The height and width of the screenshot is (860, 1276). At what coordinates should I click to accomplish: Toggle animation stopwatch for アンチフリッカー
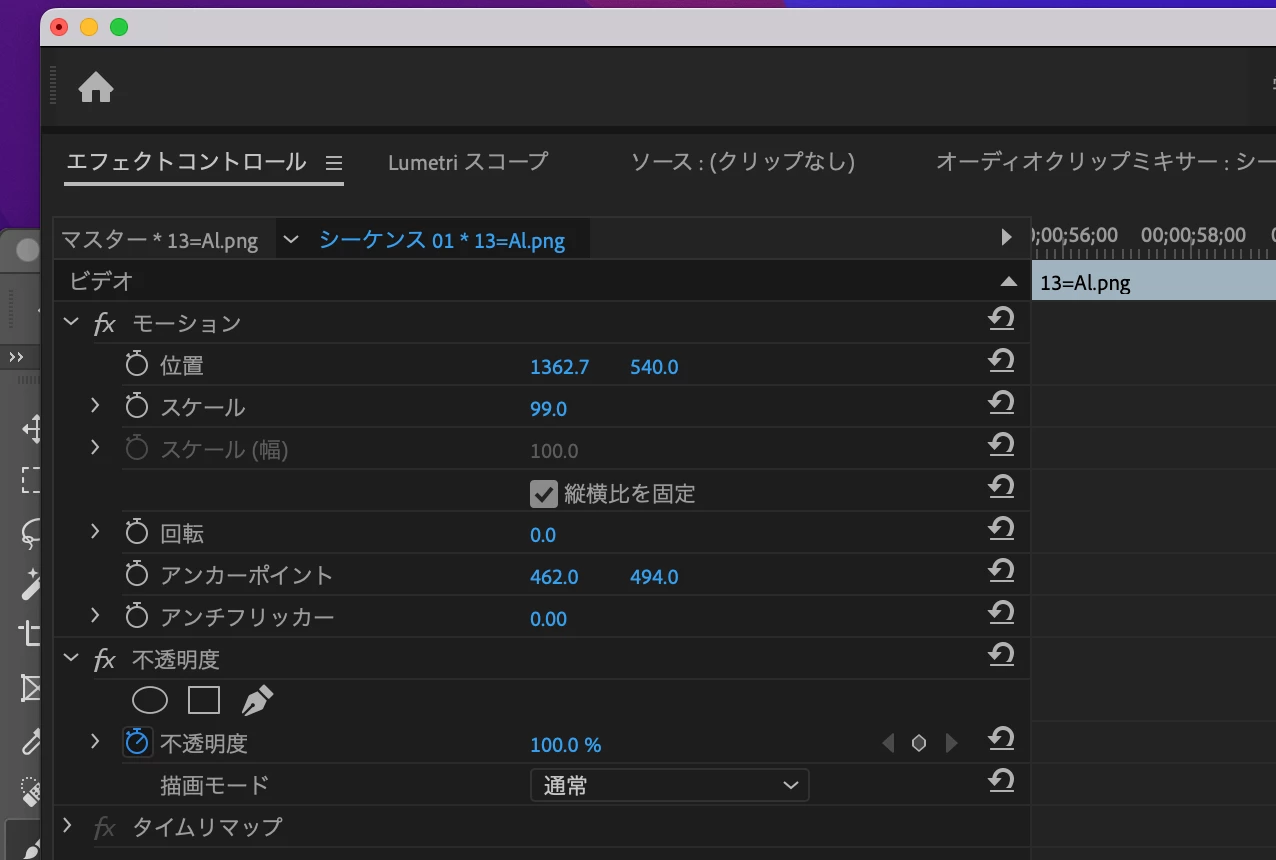[x=136, y=617]
